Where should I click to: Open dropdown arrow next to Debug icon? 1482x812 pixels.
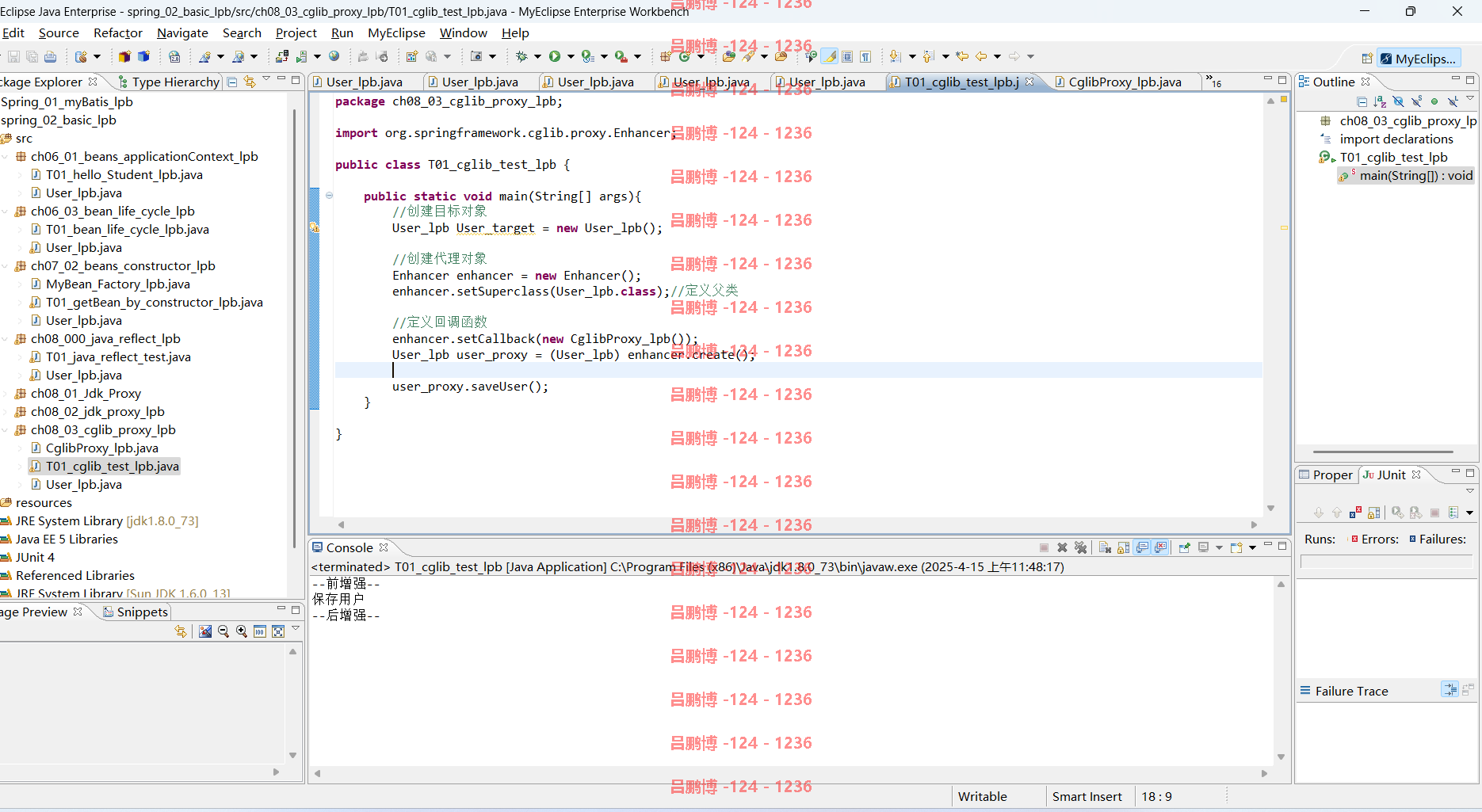point(537,56)
